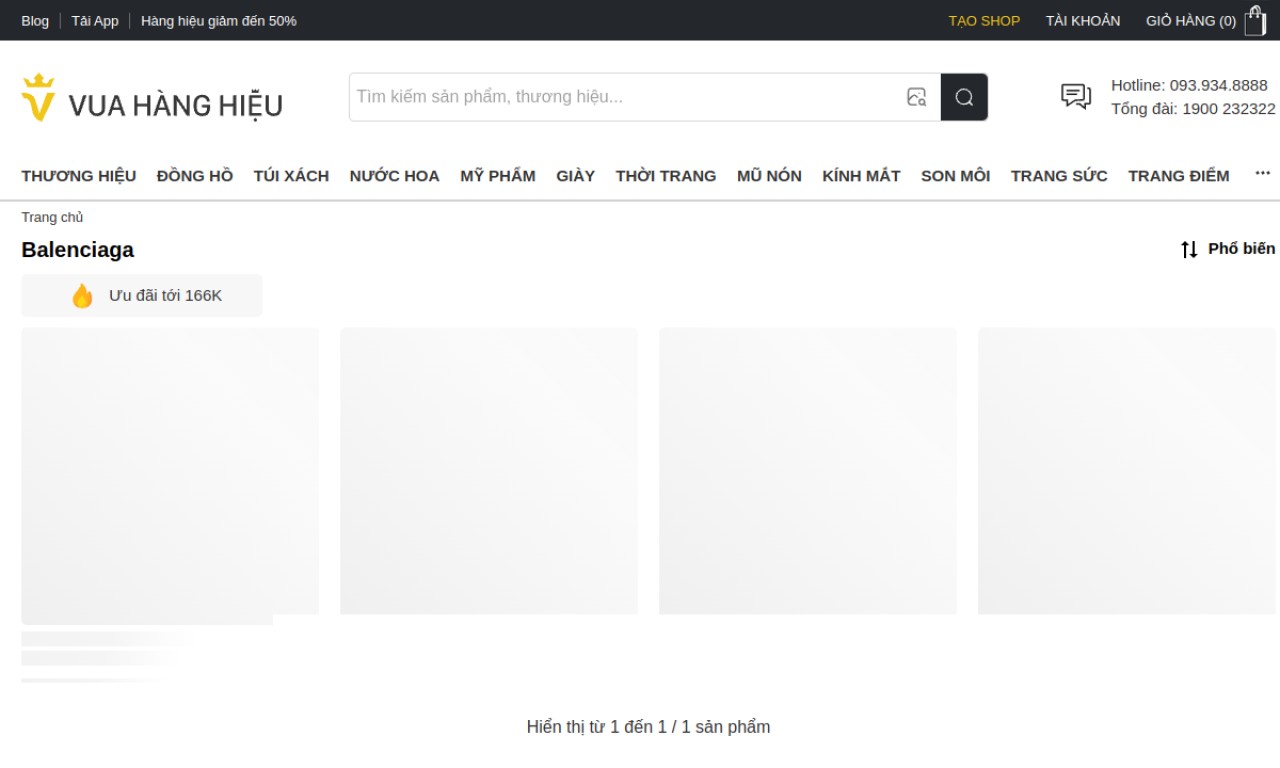
Task: Click the TẠO SHOP link
Action: [x=984, y=21]
